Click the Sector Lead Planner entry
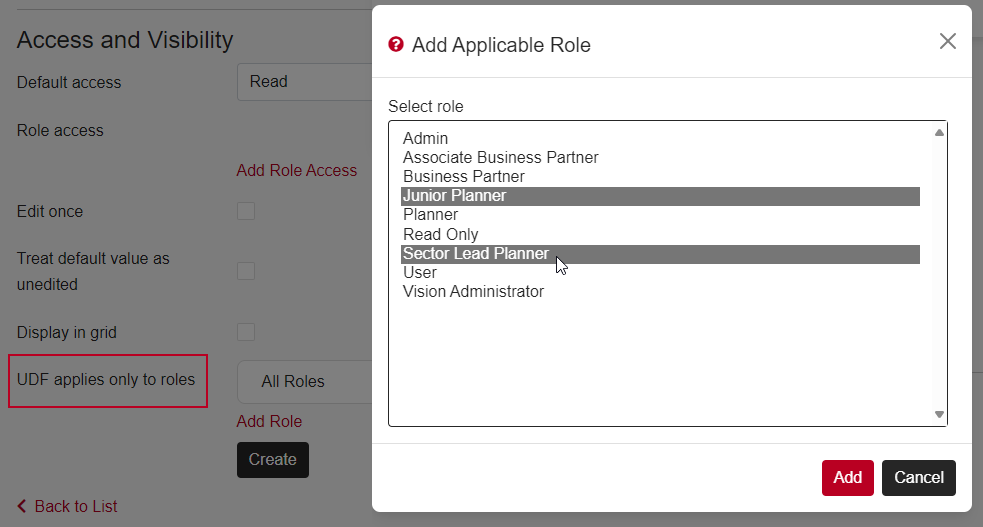This screenshot has width=983, height=527. click(660, 254)
